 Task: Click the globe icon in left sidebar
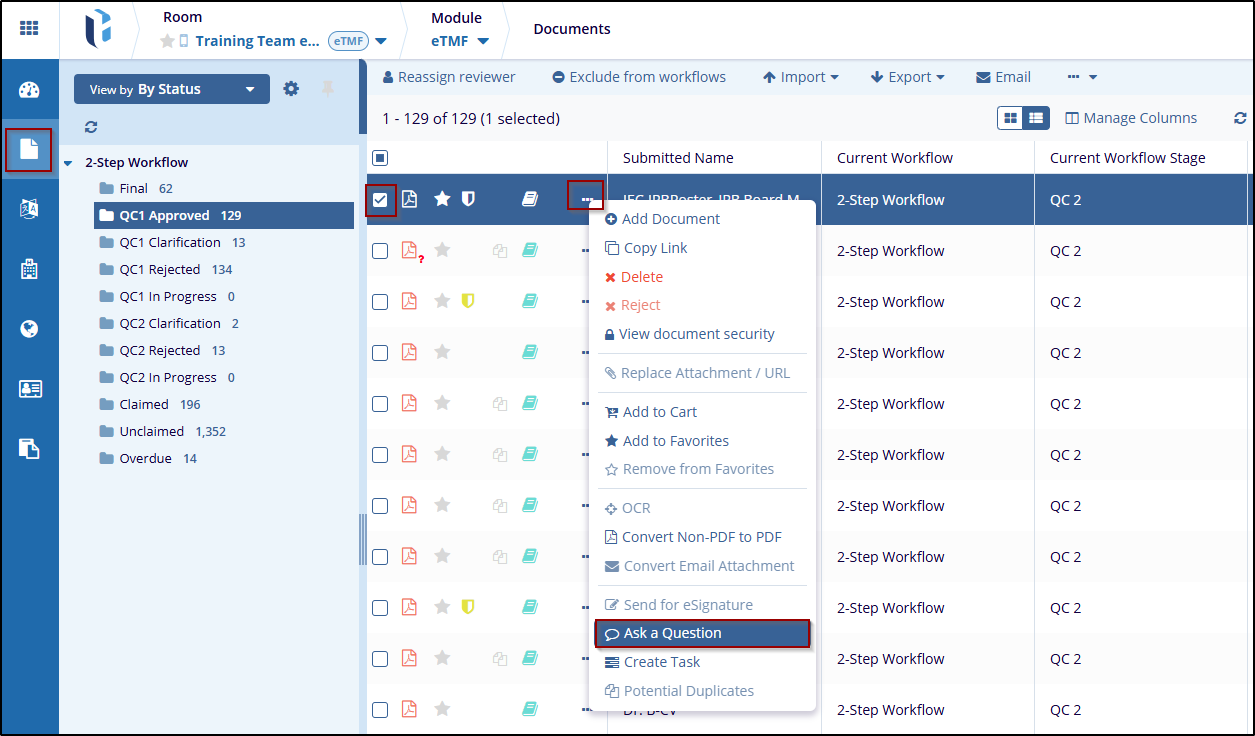[29, 328]
